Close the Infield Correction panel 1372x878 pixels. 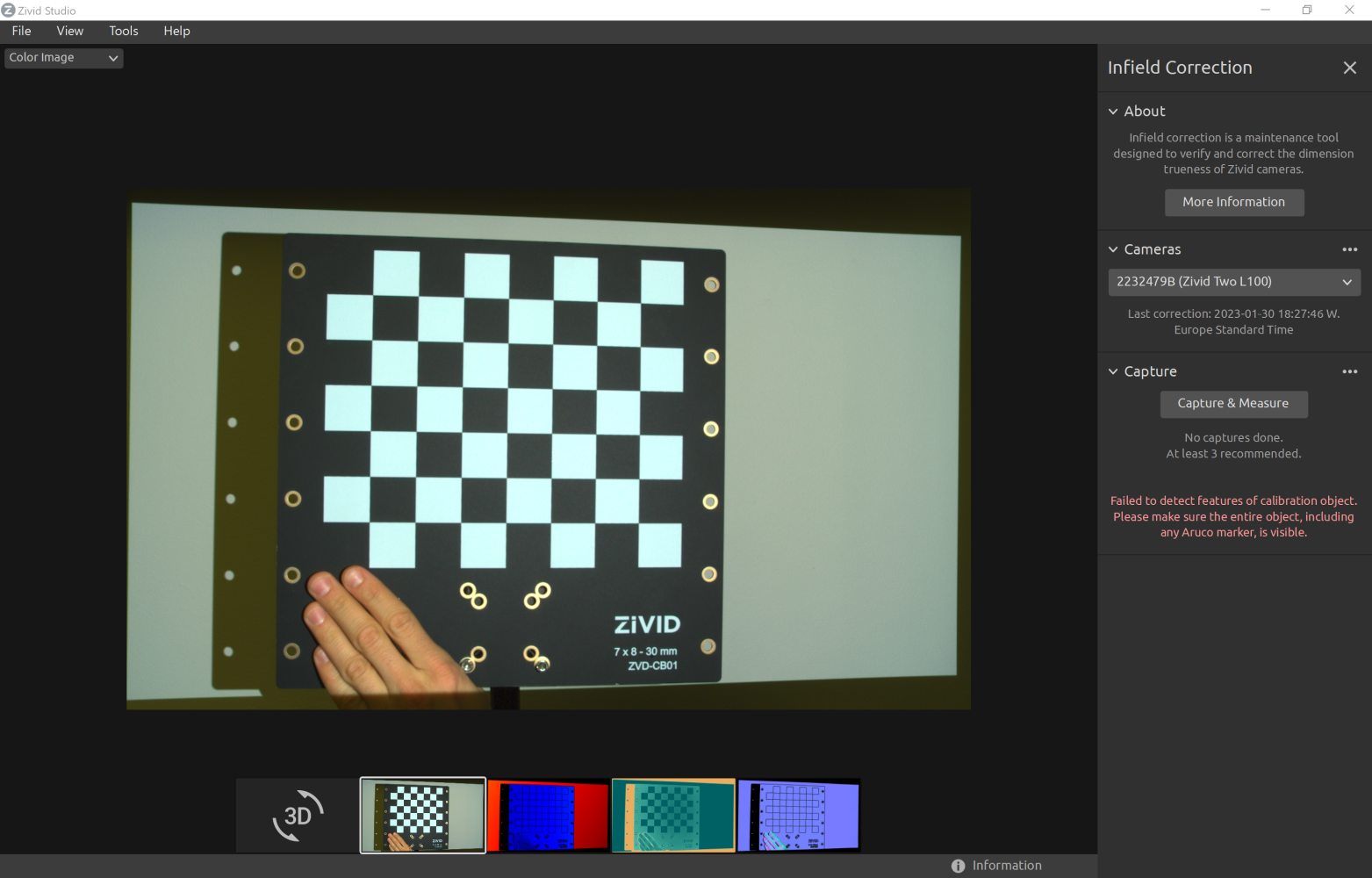pyautogui.click(x=1349, y=68)
